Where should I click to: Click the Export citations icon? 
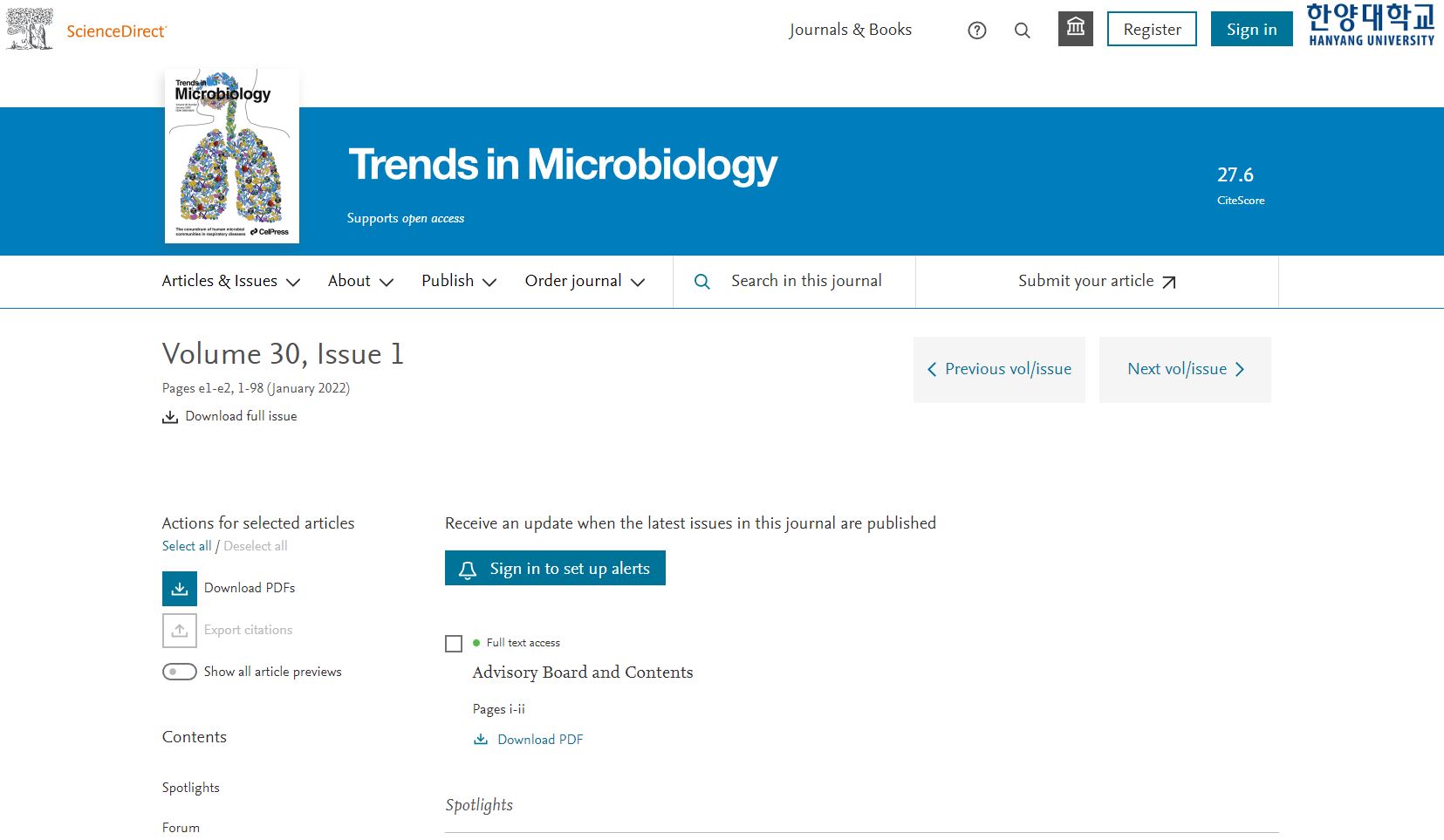180,631
